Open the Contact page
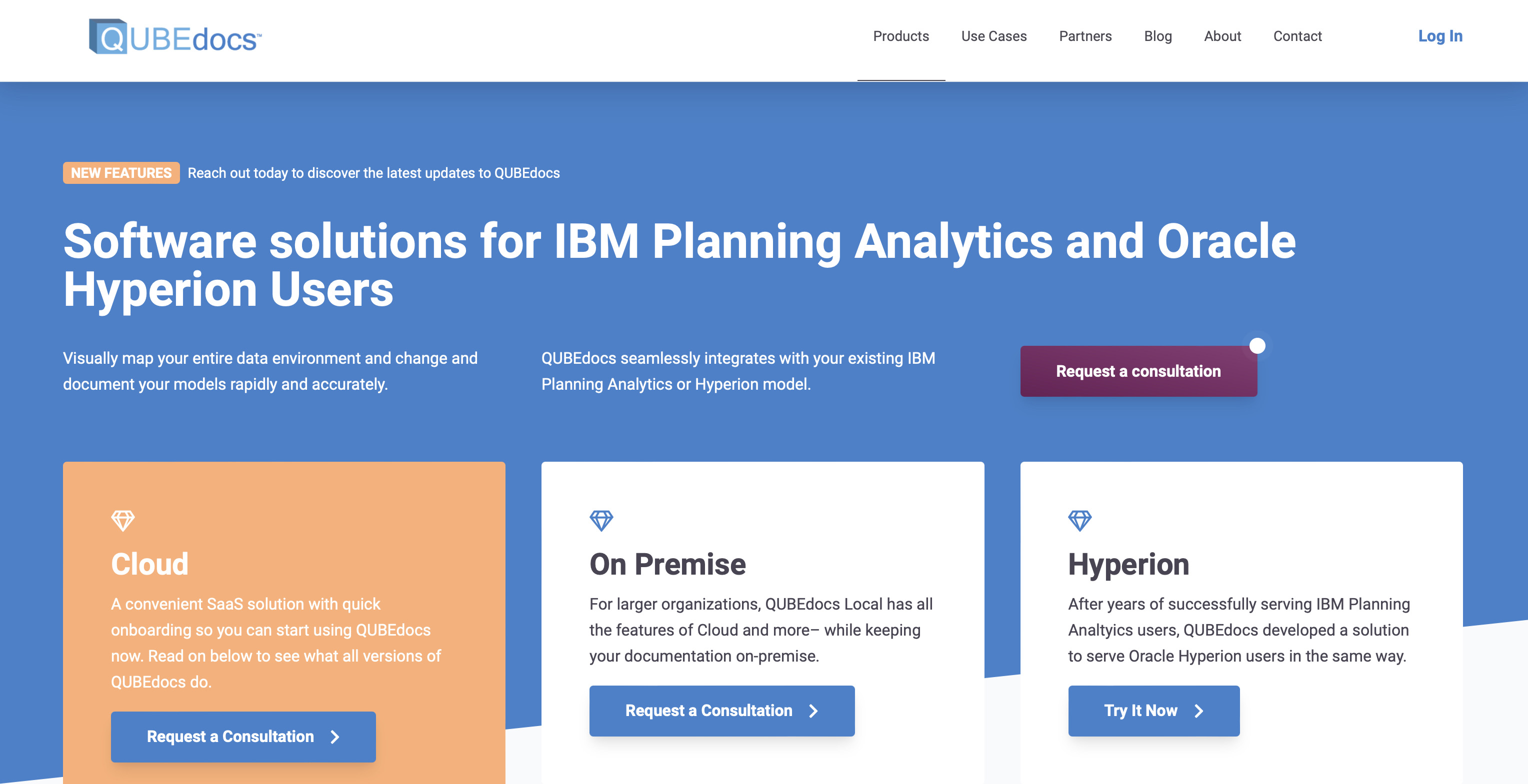The height and width of the screenshot is (784, 1528). tap(1298, 36)
